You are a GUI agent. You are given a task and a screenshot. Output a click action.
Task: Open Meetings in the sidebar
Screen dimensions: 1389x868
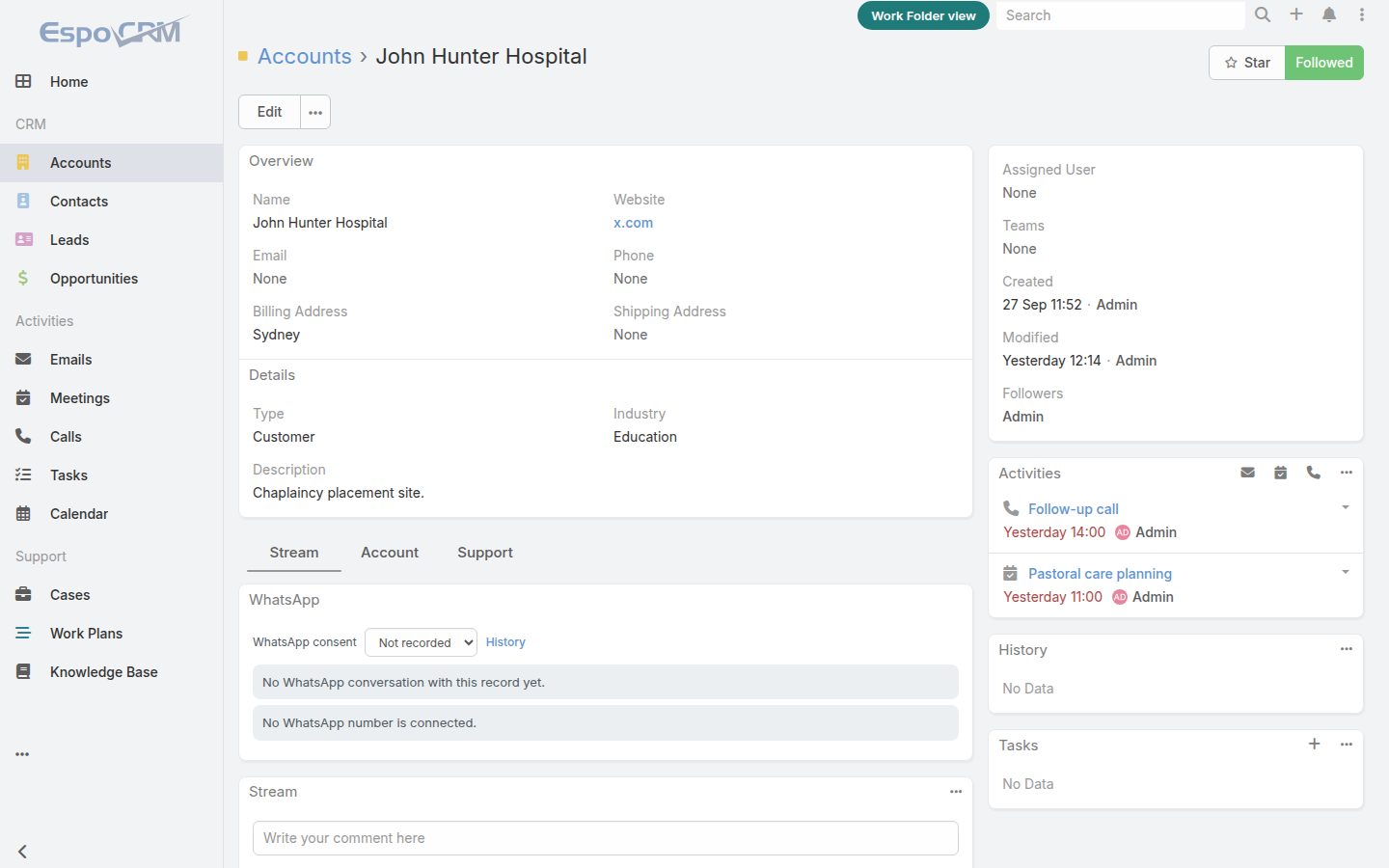pyautogui.click(x=112, y=398)
